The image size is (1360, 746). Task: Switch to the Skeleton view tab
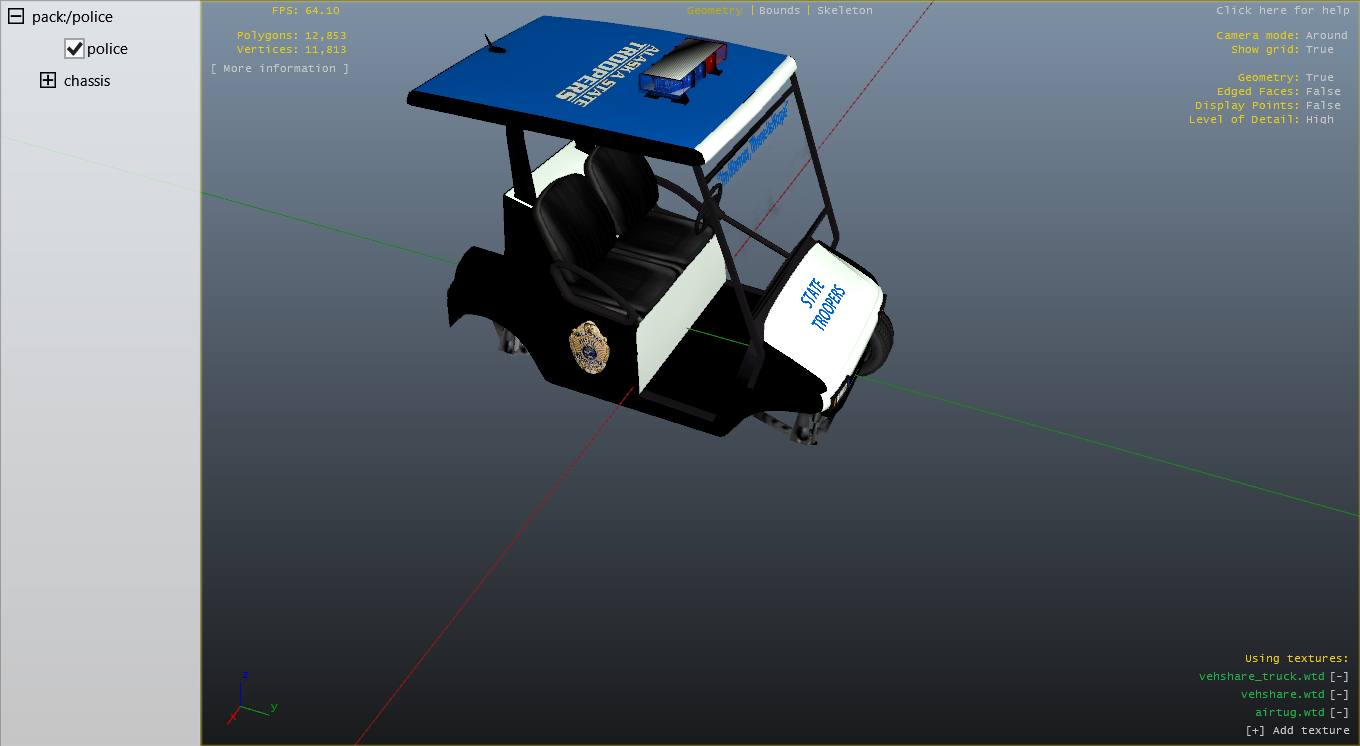click(x=844, y=10)
